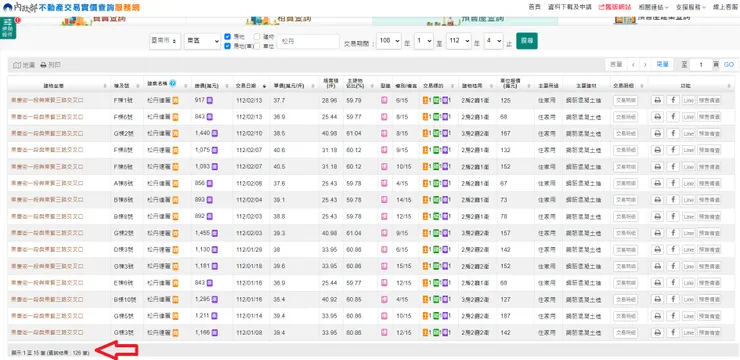Screen dimensions: 740x360
Task: Check the 車位 checkbox
Action: 257,46
